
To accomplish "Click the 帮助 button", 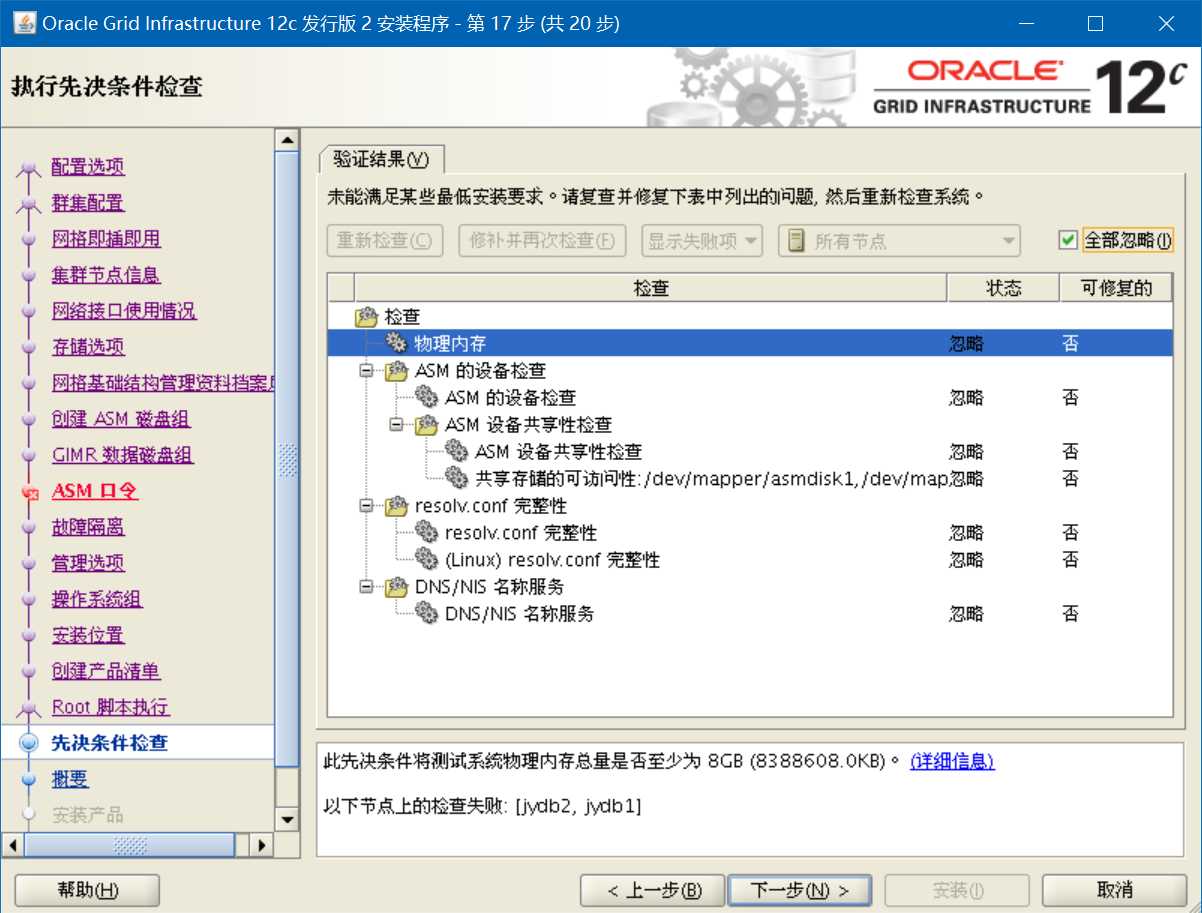I will point(88,890).
